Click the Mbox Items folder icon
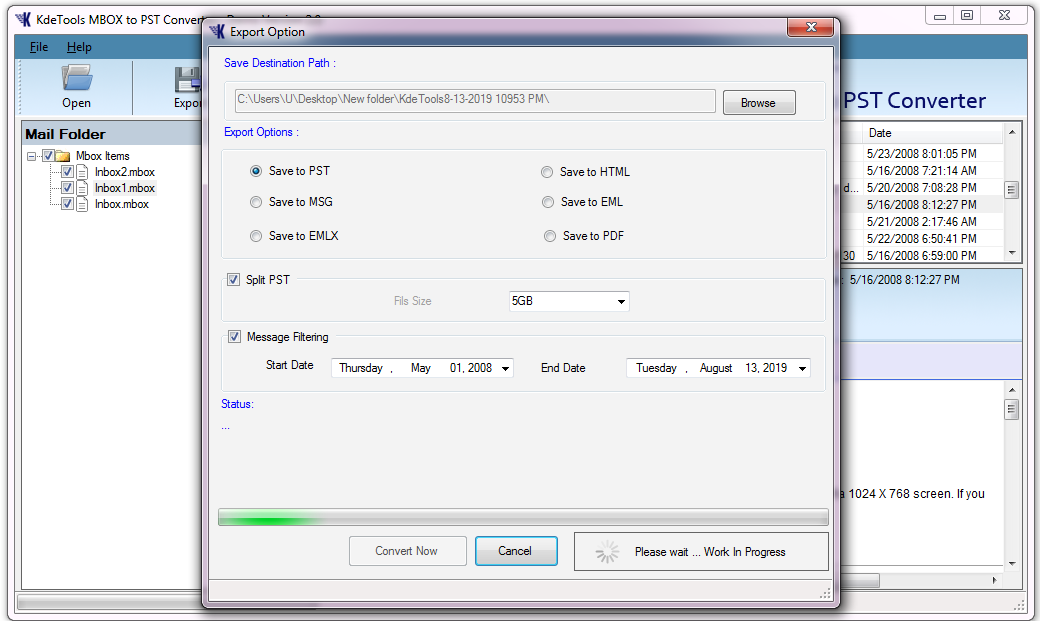1040x624 pixels. (x=63, y=156)
